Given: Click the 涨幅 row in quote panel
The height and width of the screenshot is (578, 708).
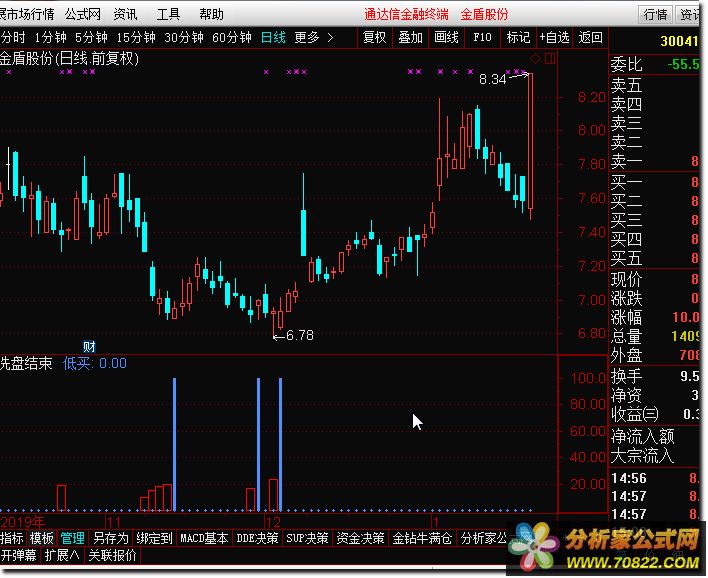Looking at the screenshot, I should point(655,317).
